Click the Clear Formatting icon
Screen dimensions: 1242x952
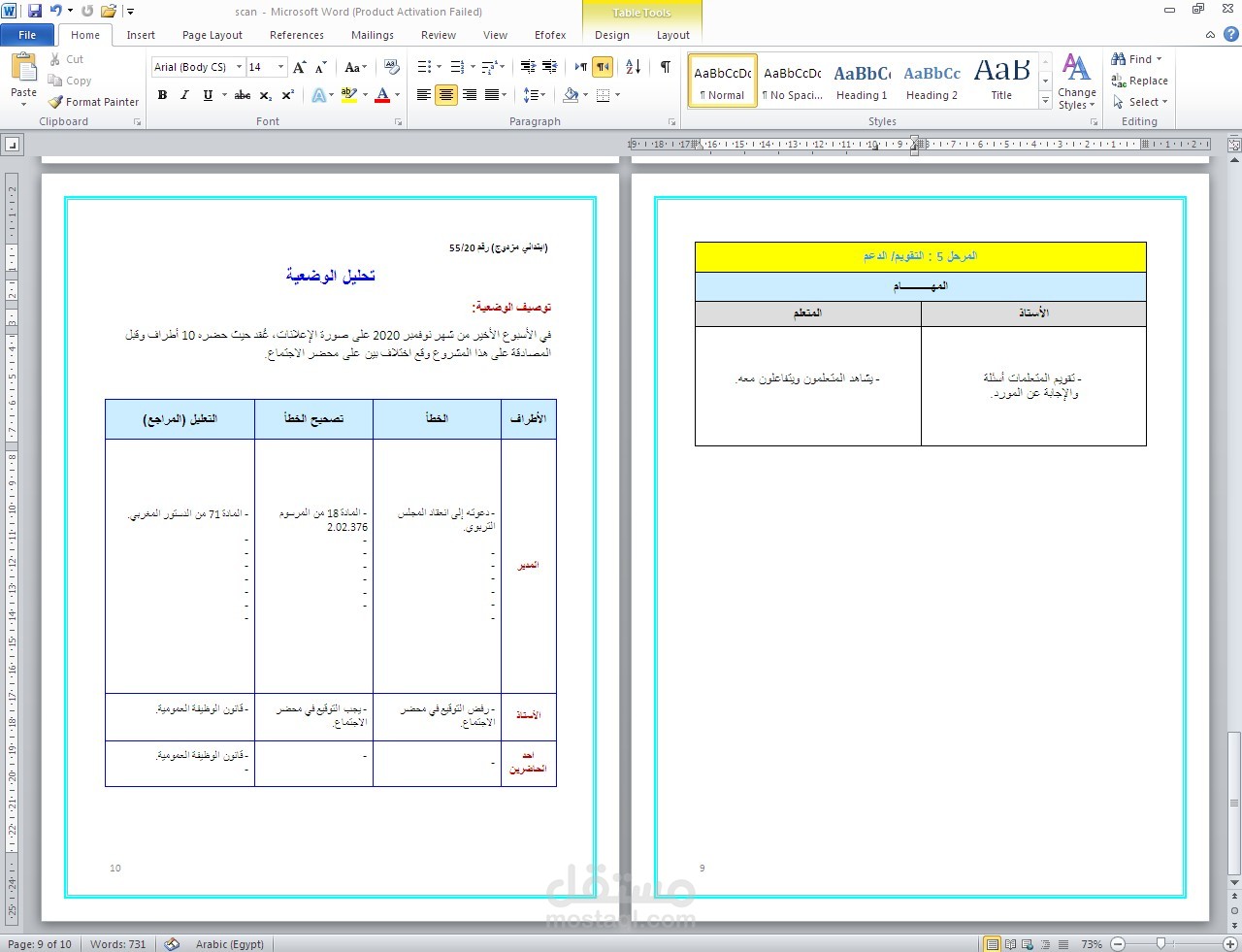[392, 67]
